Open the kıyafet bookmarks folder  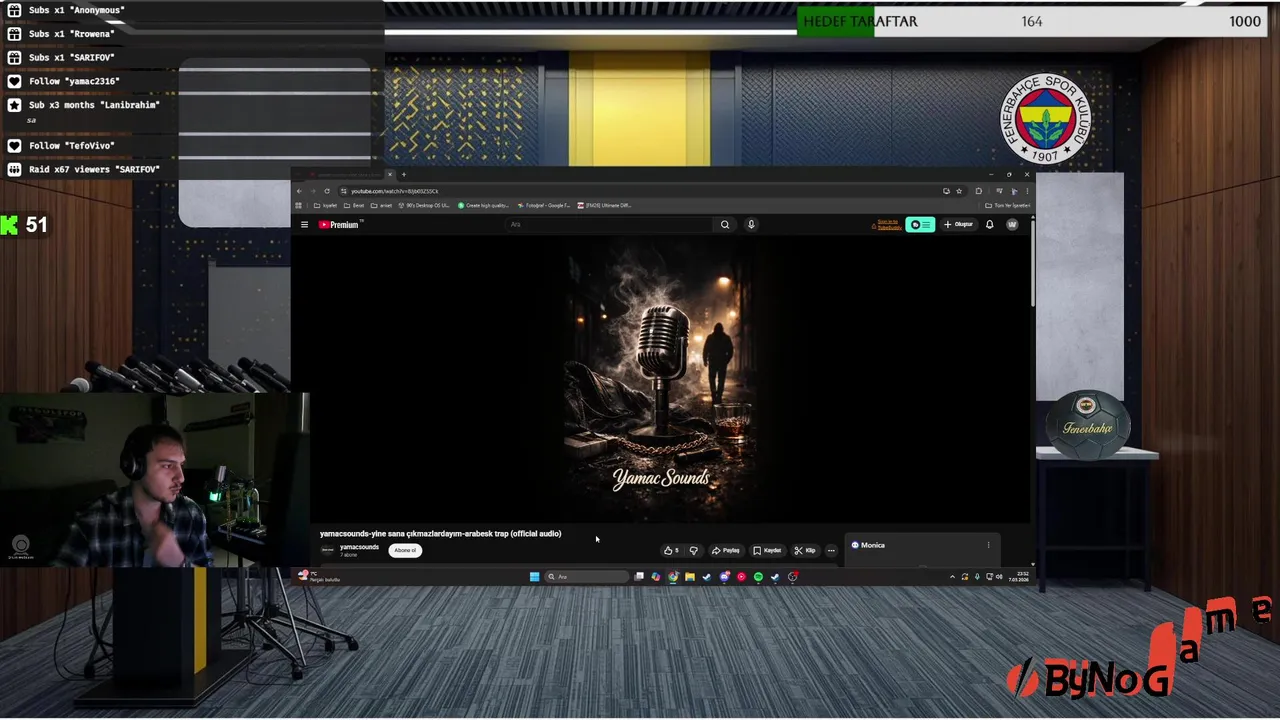325,205
